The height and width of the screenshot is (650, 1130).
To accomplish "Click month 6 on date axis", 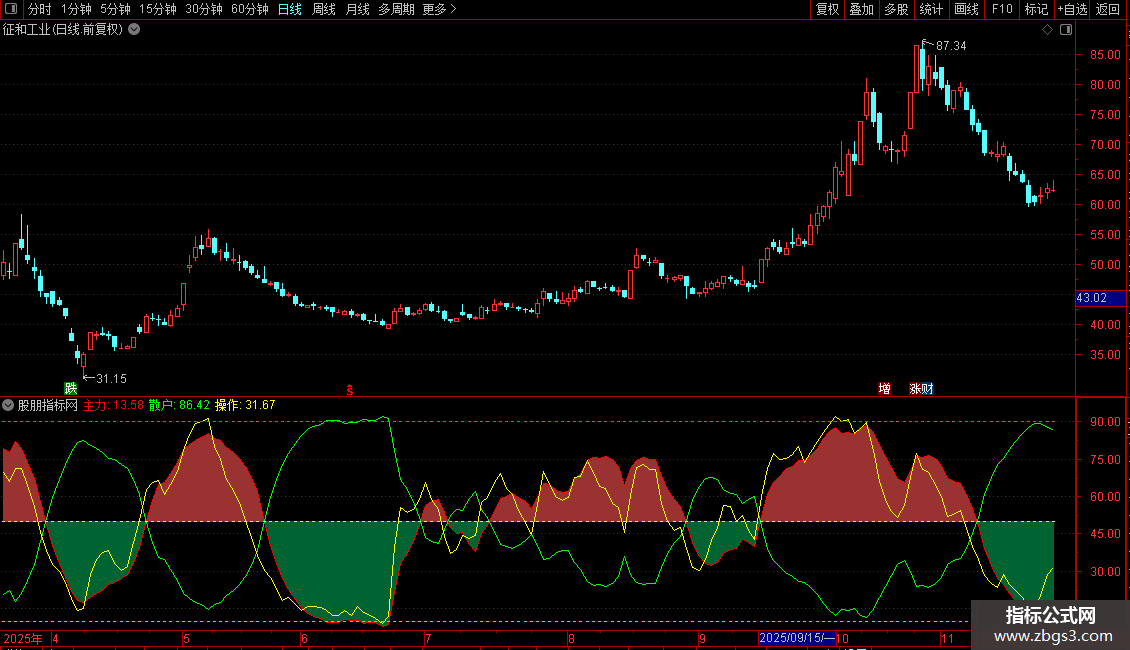I will coord(304,638).
